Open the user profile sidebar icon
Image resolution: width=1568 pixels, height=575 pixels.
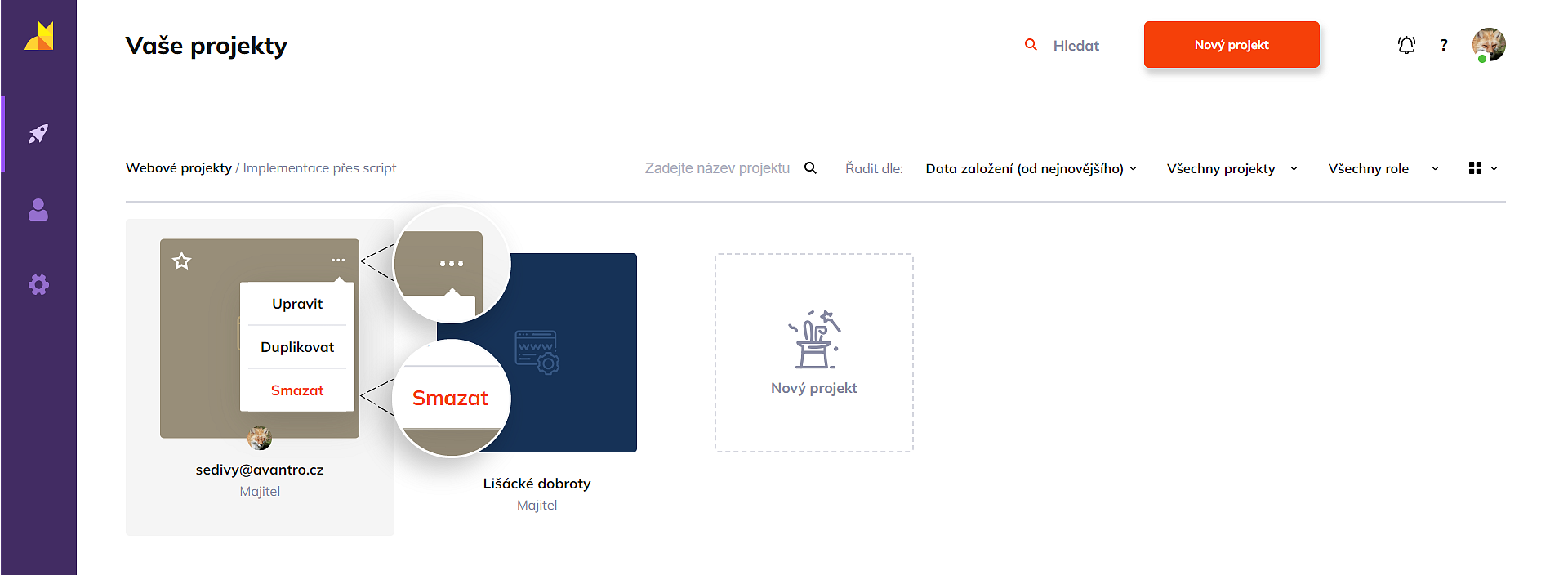pos(38,210)
